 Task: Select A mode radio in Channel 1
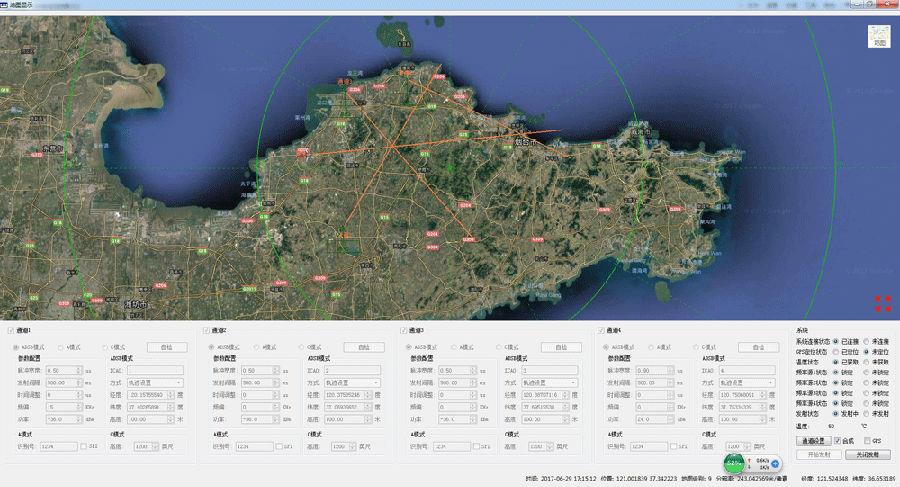click(61, 347)
